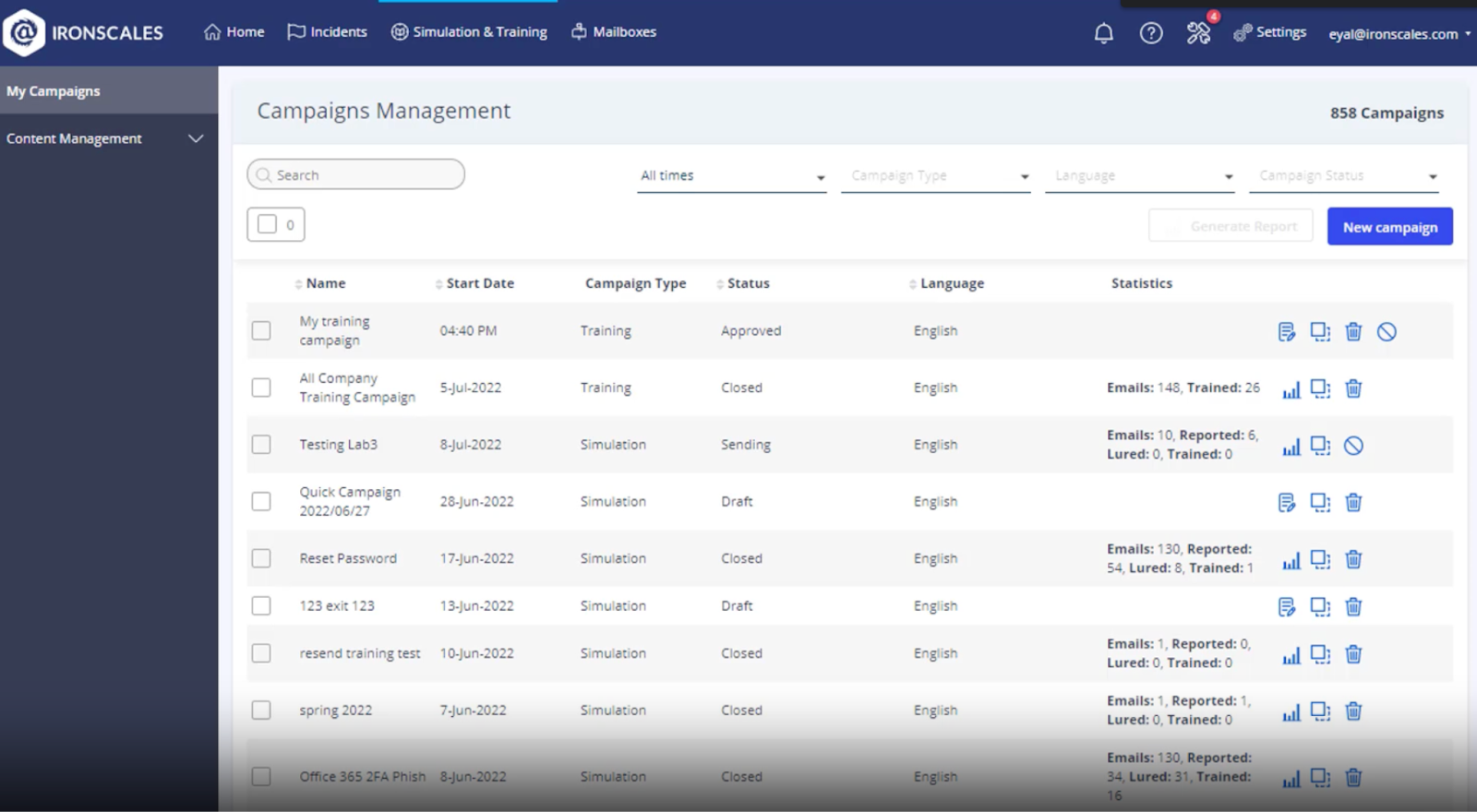Click the New campaign button
The height and width of the screenshot is (812, 1477).
tap(1389, 227)
